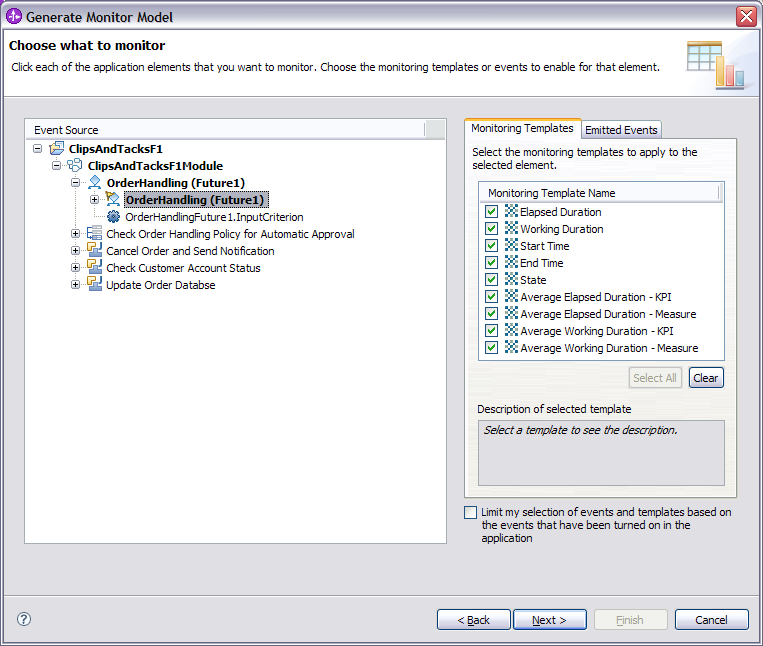Select the 'Average Working Duration - Measure' label
This screenshot has width=763, height=646.
click(x=609, y=348)
